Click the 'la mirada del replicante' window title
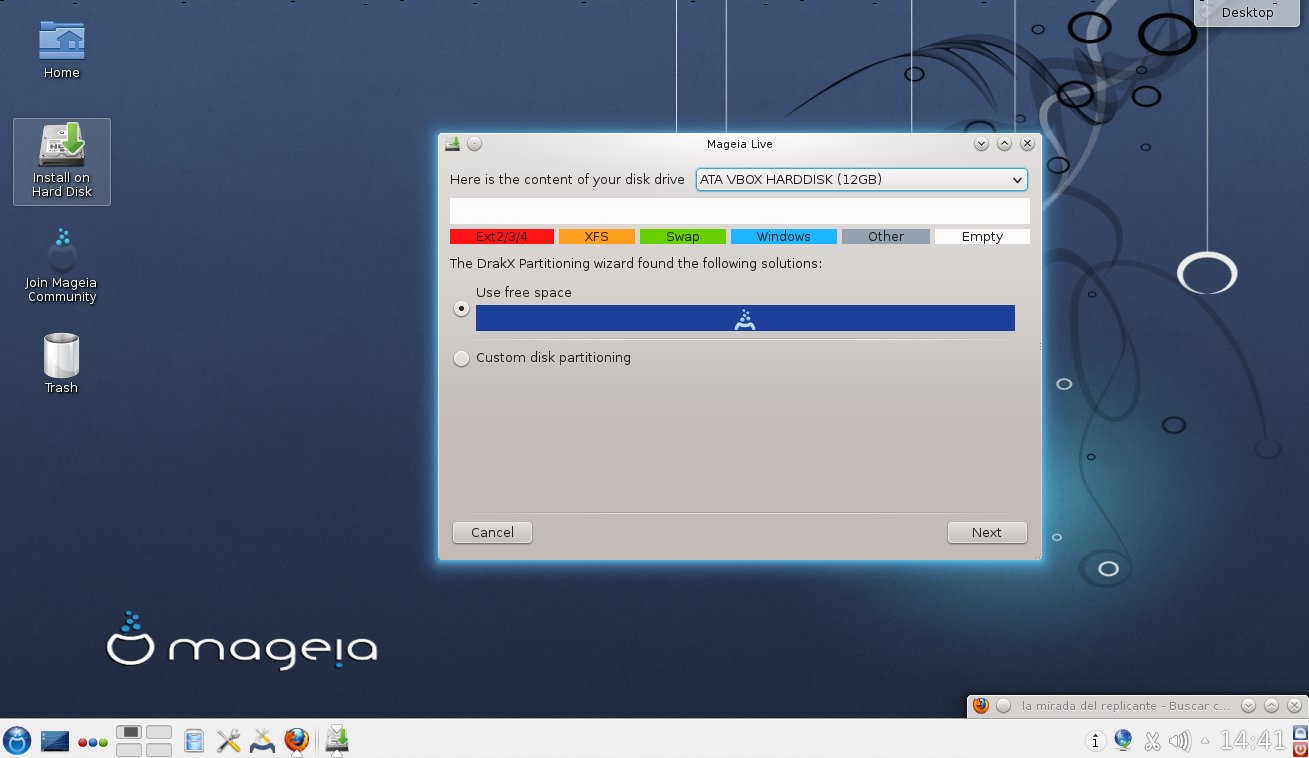This screenshot has width=1309, height=758. click(1126, 706)
